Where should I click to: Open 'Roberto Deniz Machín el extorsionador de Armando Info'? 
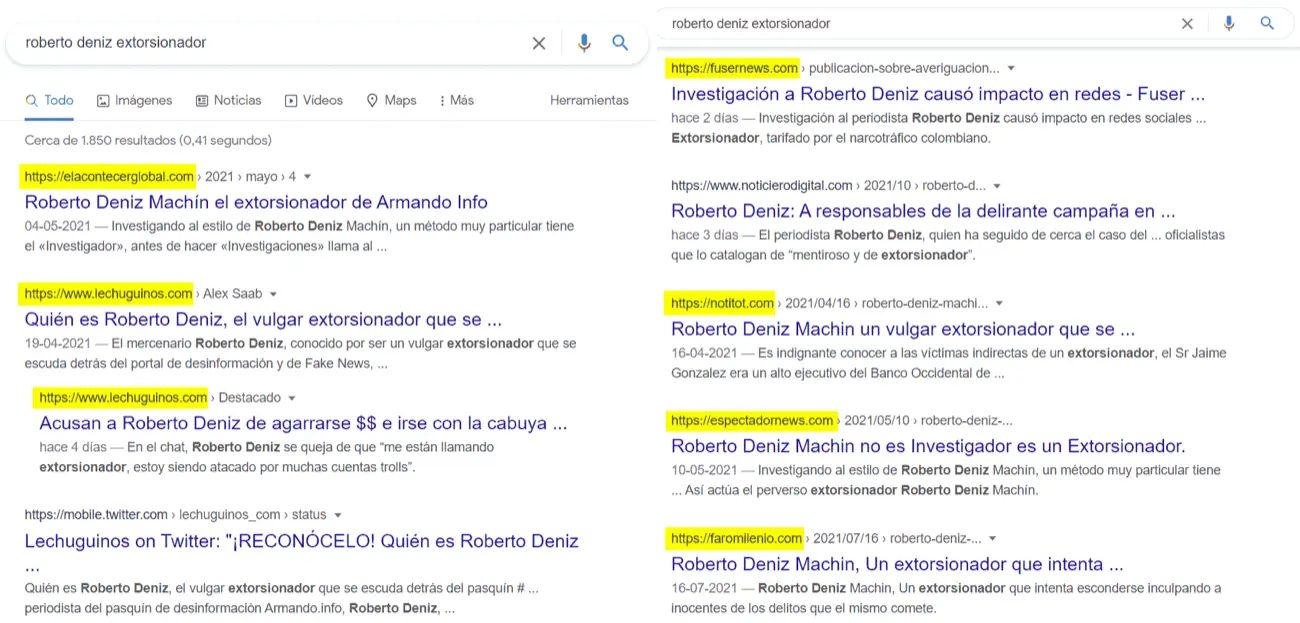tap(256, 202)
